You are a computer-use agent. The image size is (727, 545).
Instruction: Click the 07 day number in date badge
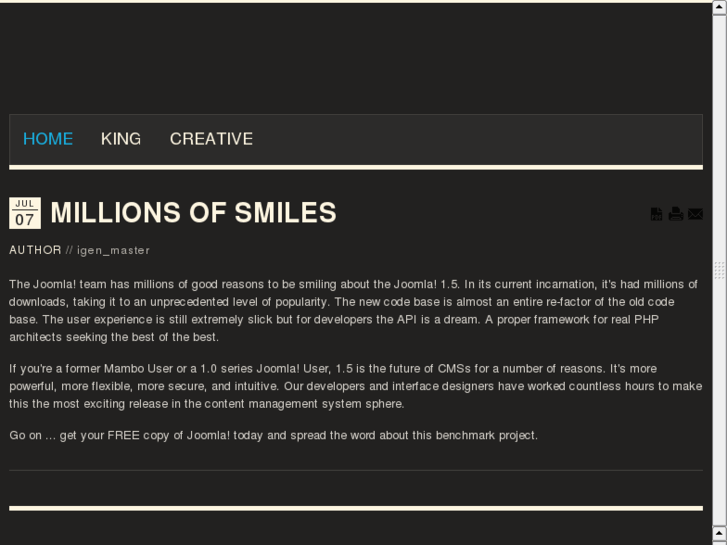click(24, 220)
